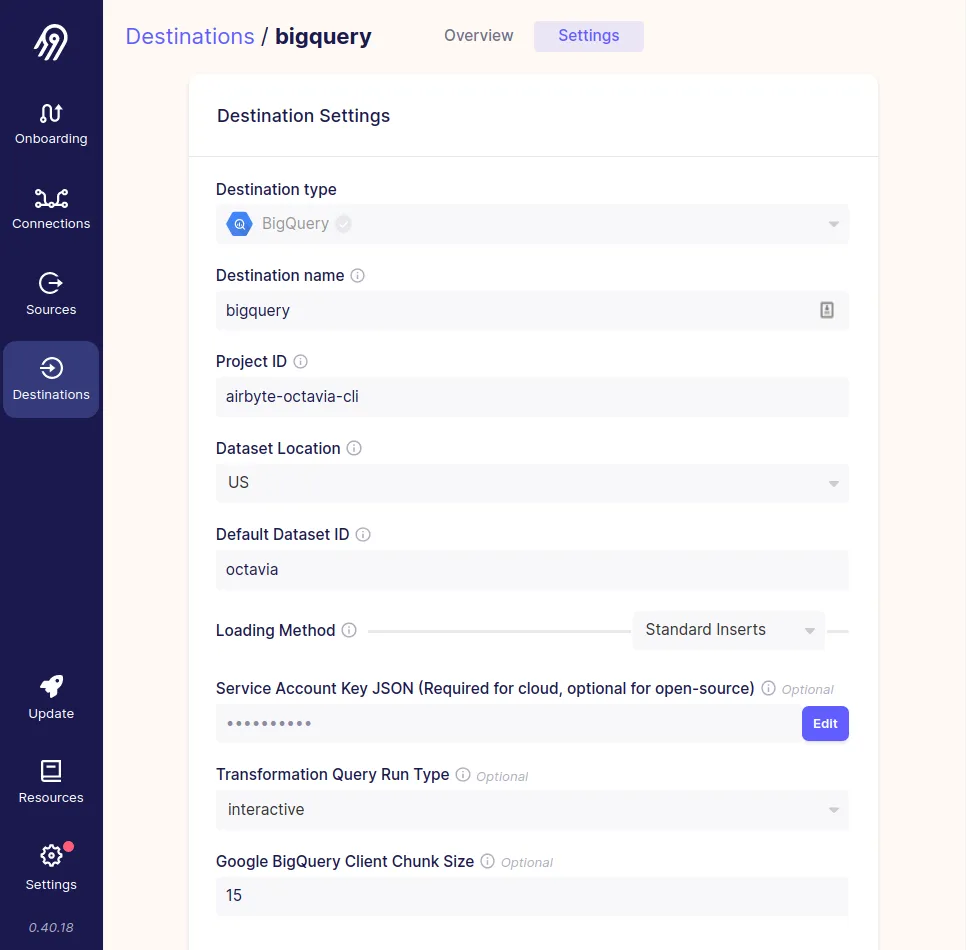Show info for Client Chunk Size
The width and height of the screenshot is (966, 950).
pyautogui.click(x=487, y=861)
